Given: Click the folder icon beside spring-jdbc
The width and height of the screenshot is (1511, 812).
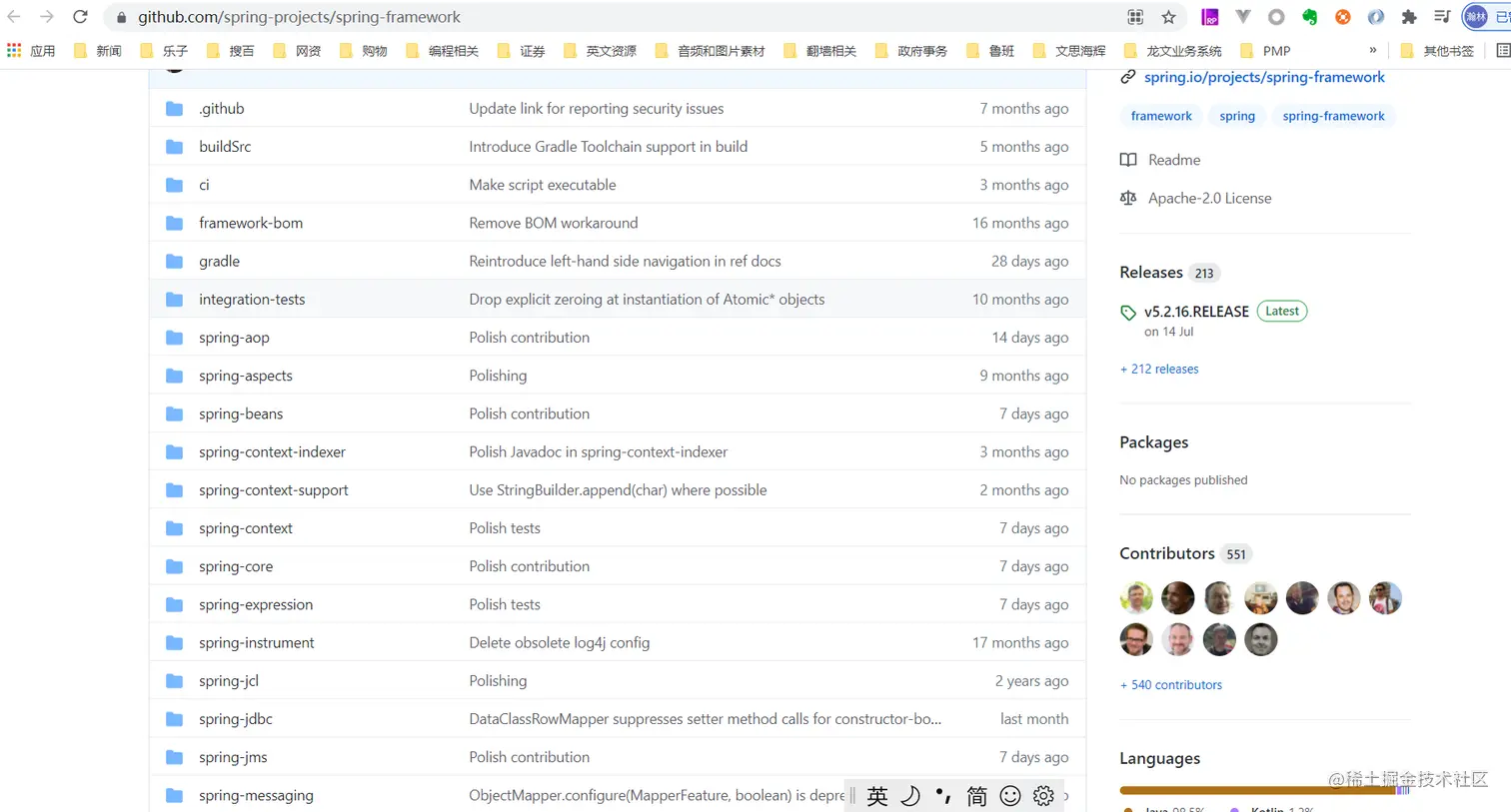Looking at the screenshot, I should pos(175,719).
